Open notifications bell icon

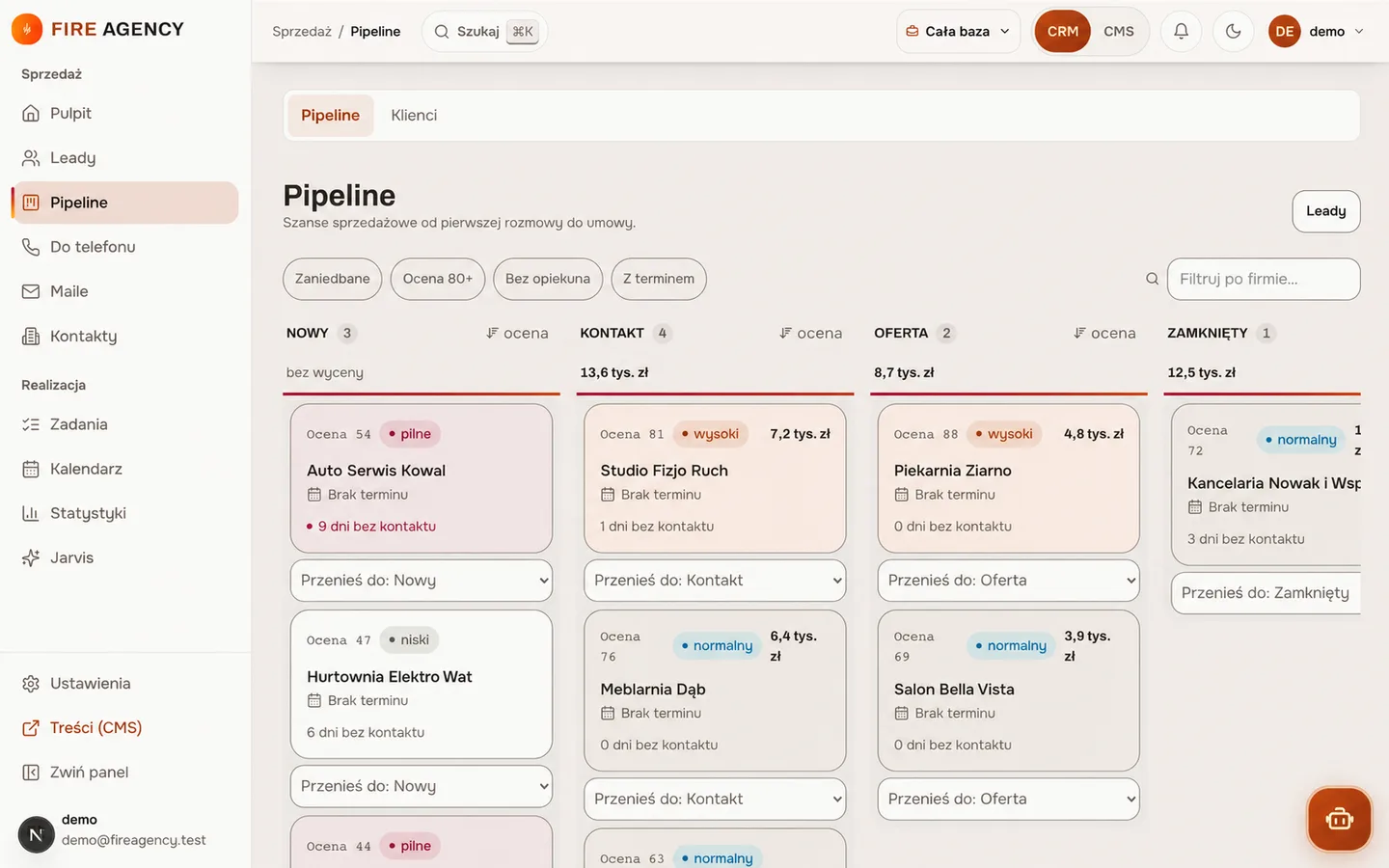pos(1181,31)
